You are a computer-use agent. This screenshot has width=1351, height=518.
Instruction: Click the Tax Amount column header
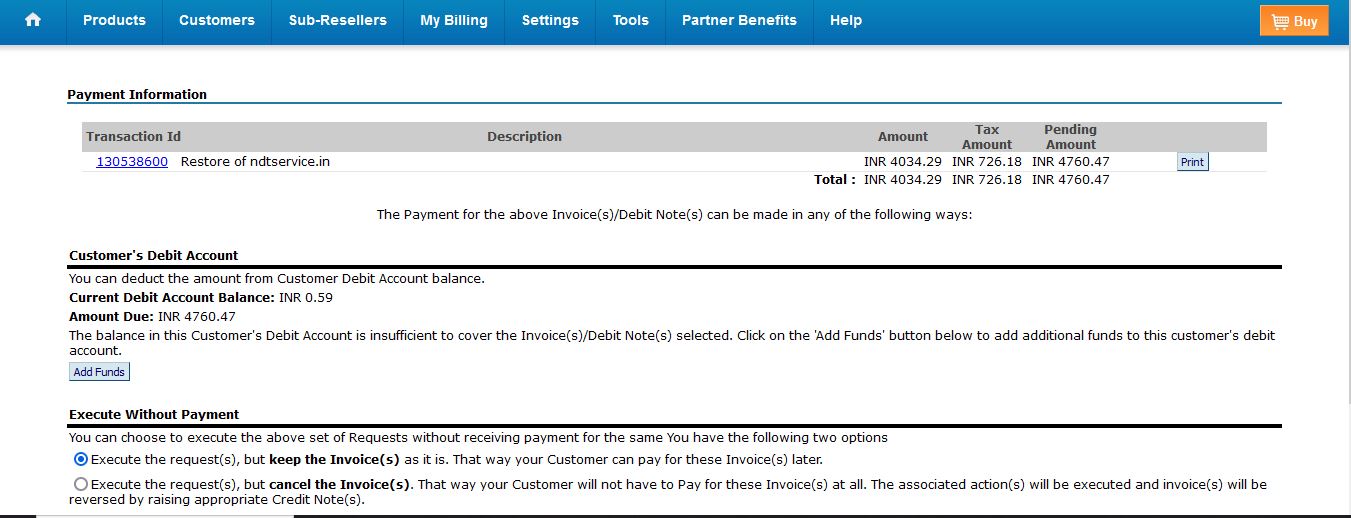pyautogui.click(x=987, y=137)
